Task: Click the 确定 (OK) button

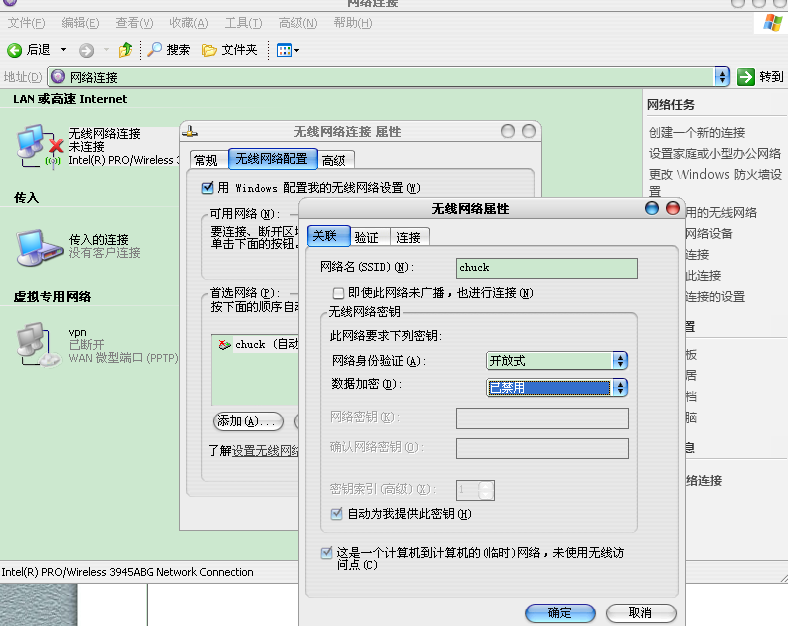Action: coord(560,613)
